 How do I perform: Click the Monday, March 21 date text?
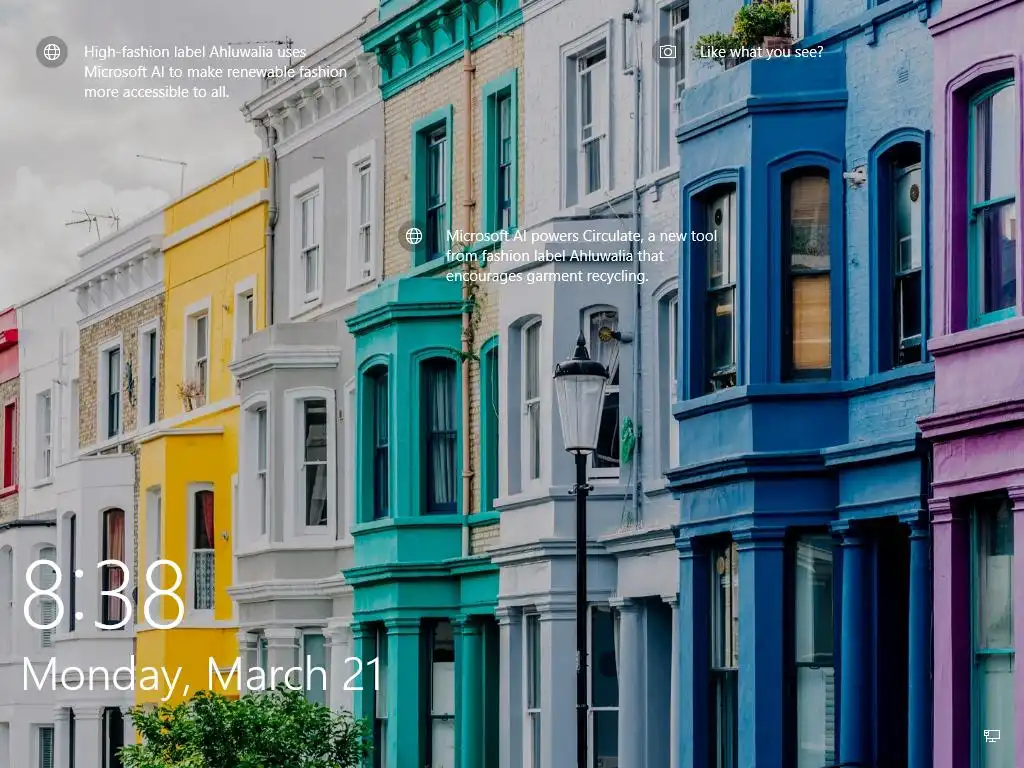click(202, 675)
